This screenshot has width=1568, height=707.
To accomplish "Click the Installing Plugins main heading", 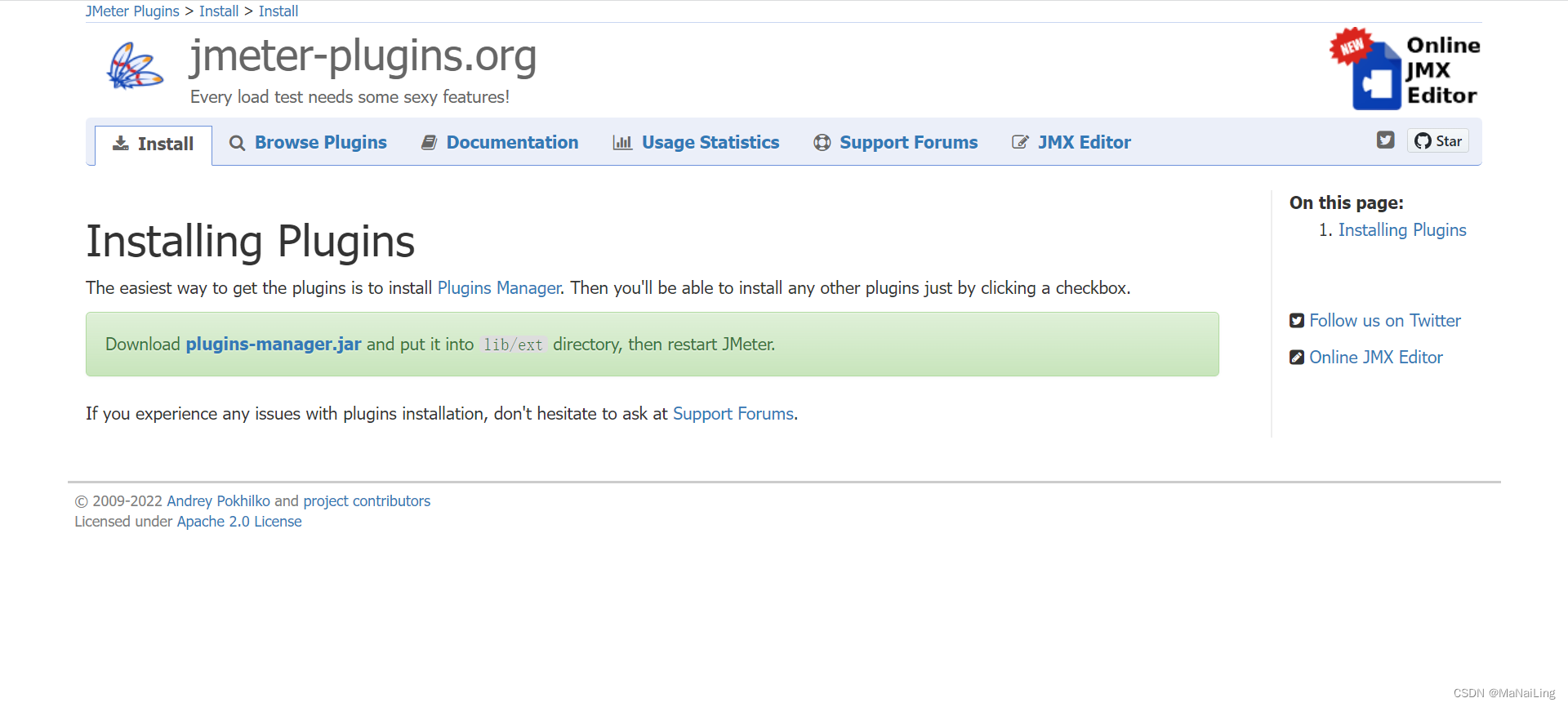I will [x=251, y=242].
